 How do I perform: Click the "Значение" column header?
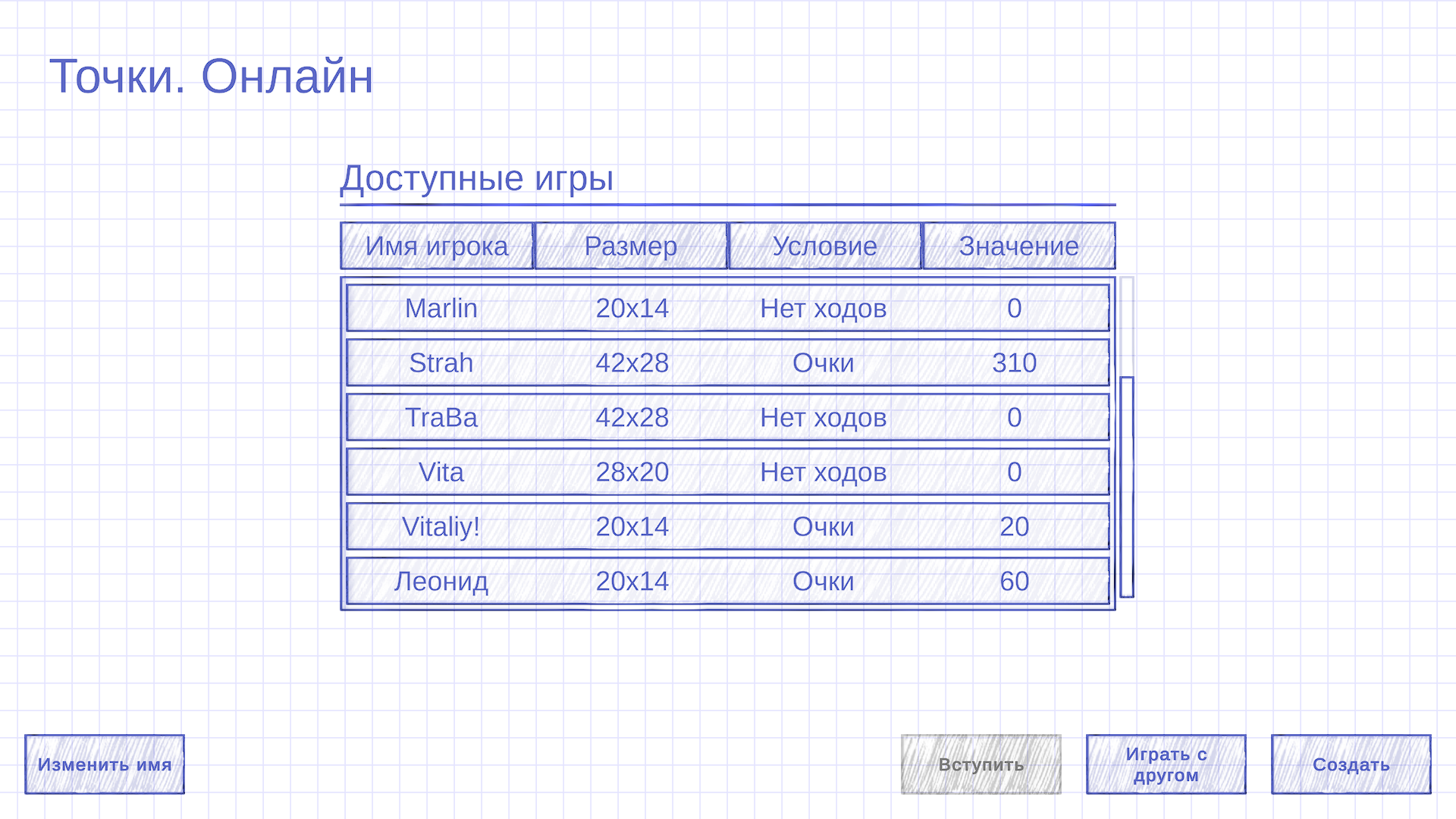pyautogui.click(x=1018, y=246)
